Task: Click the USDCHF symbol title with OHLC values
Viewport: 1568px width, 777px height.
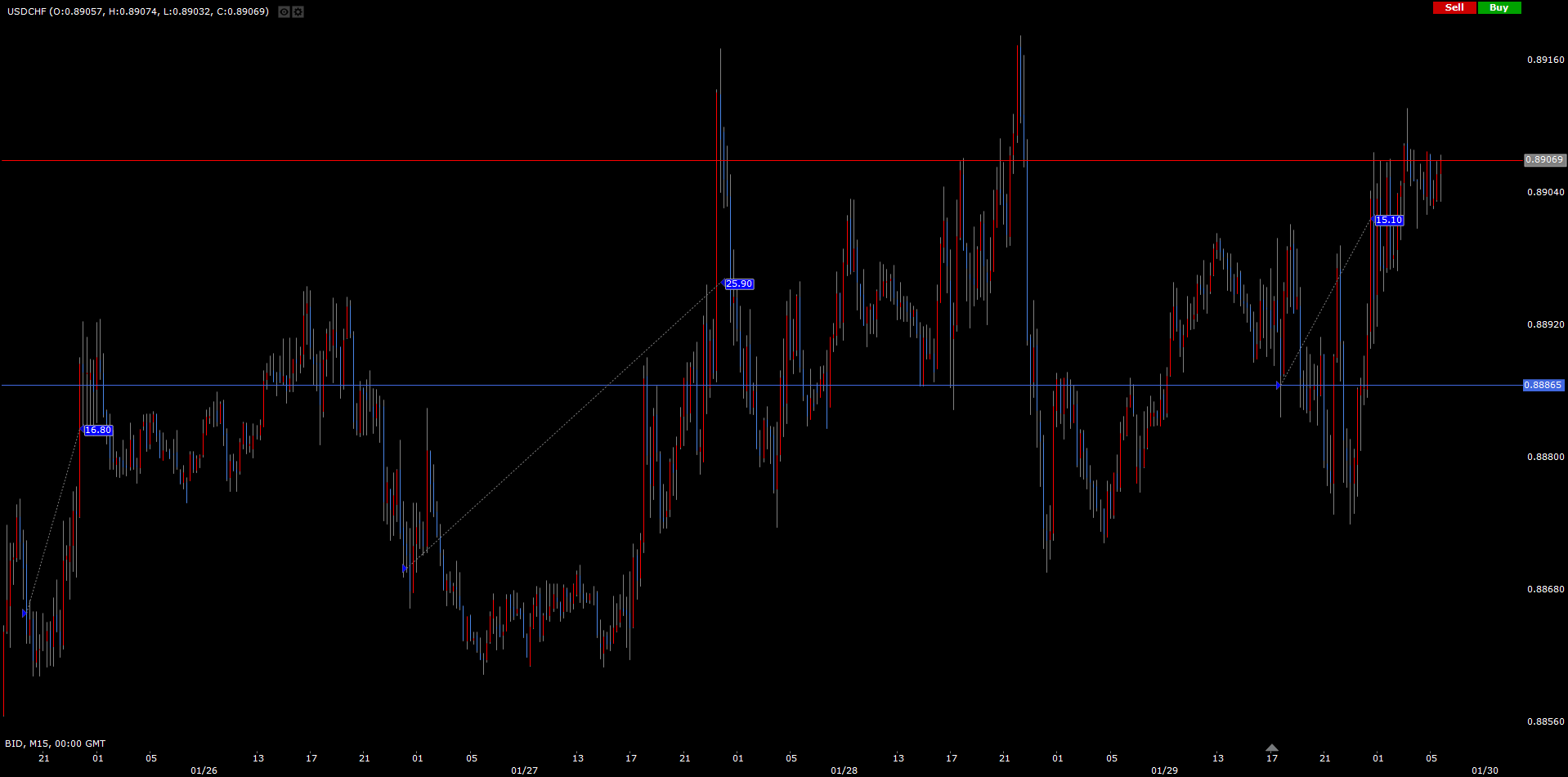Action: 138,11
